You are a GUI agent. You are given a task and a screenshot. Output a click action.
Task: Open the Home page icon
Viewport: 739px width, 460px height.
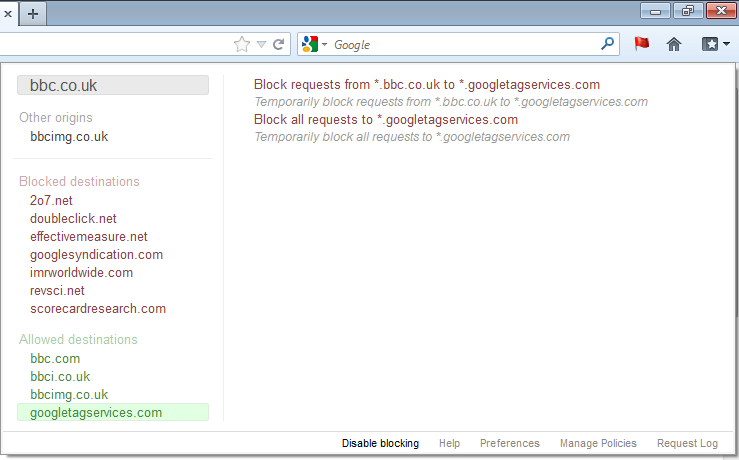[674, 44]
